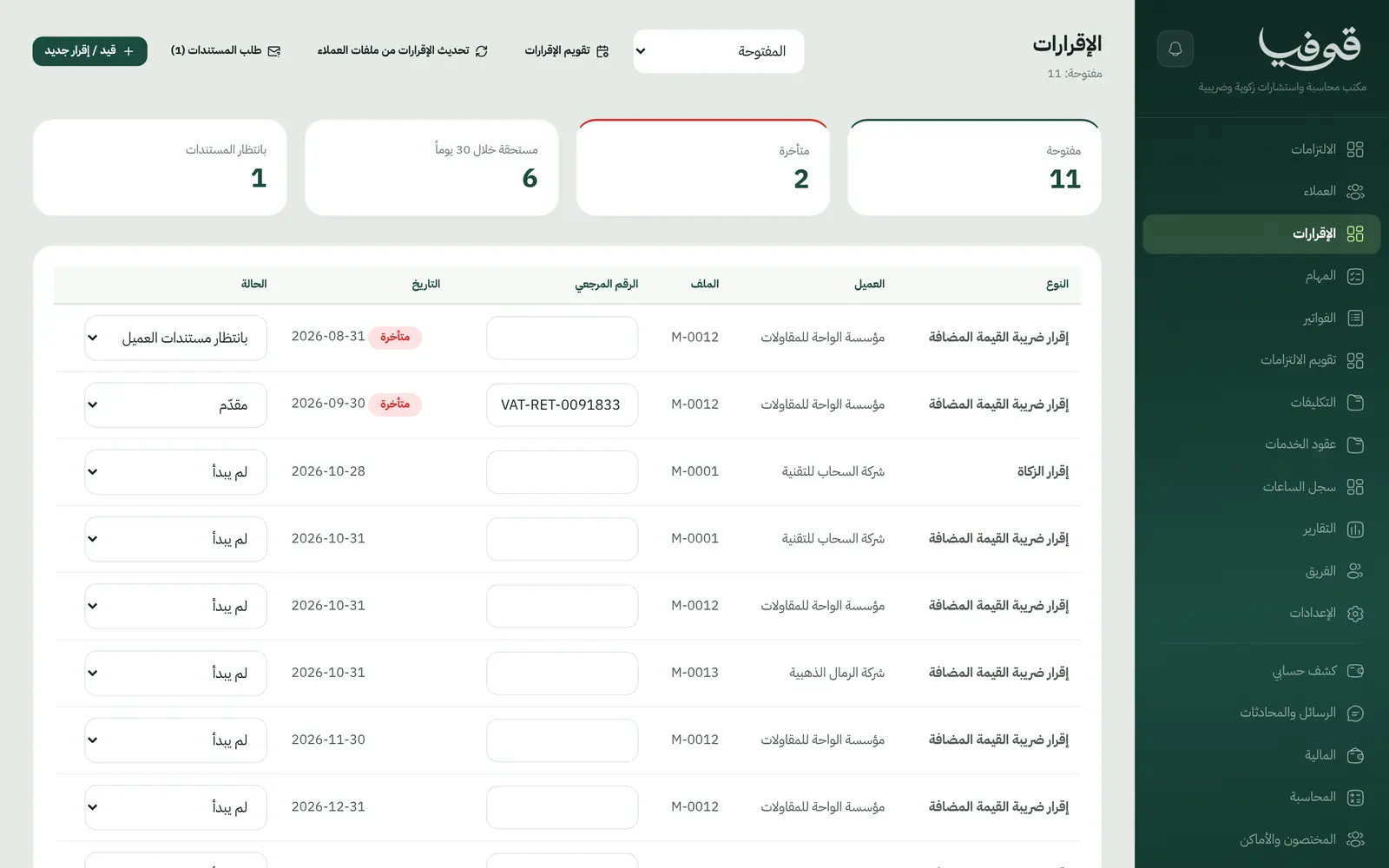
Task: Click the متأخرة badge on the 2026-09-30 row
Action: point(395,404)
